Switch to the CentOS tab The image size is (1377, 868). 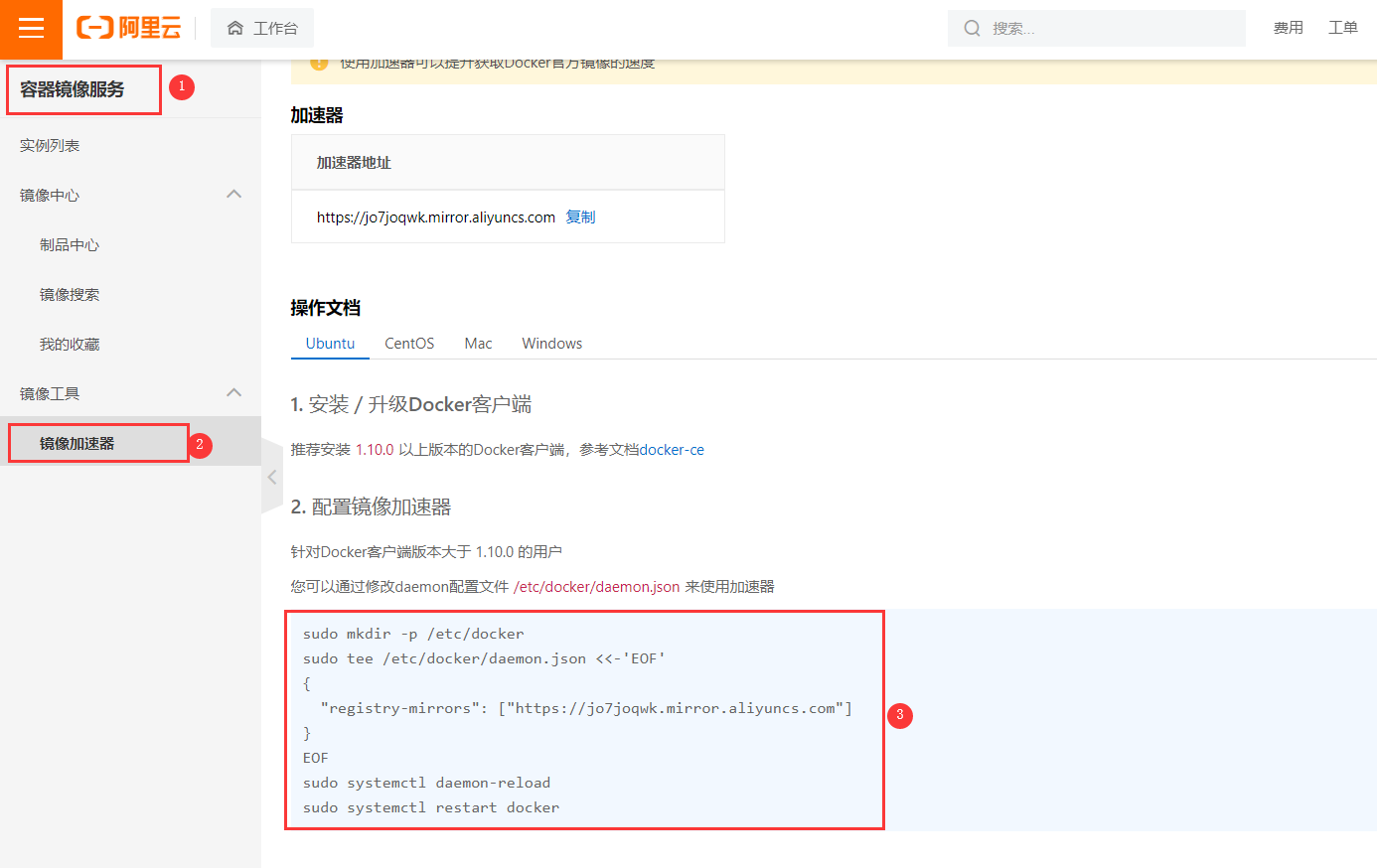tap(409, 343)
